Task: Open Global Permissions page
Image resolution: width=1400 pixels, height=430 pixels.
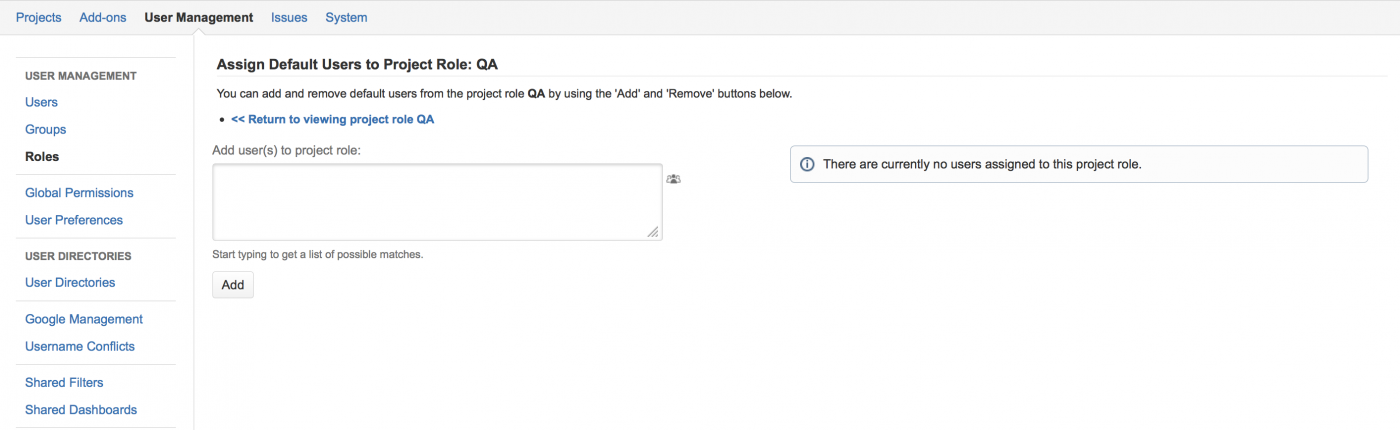Action: click(x=79, y=192)
